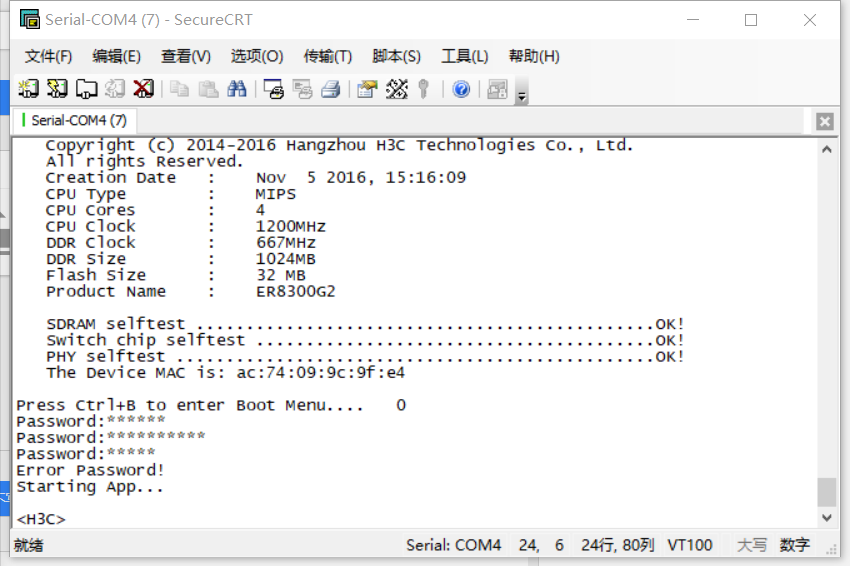The image size is (850, 566).
Task: Click the 667MHz DDR clock value
Action: [286, 242]
